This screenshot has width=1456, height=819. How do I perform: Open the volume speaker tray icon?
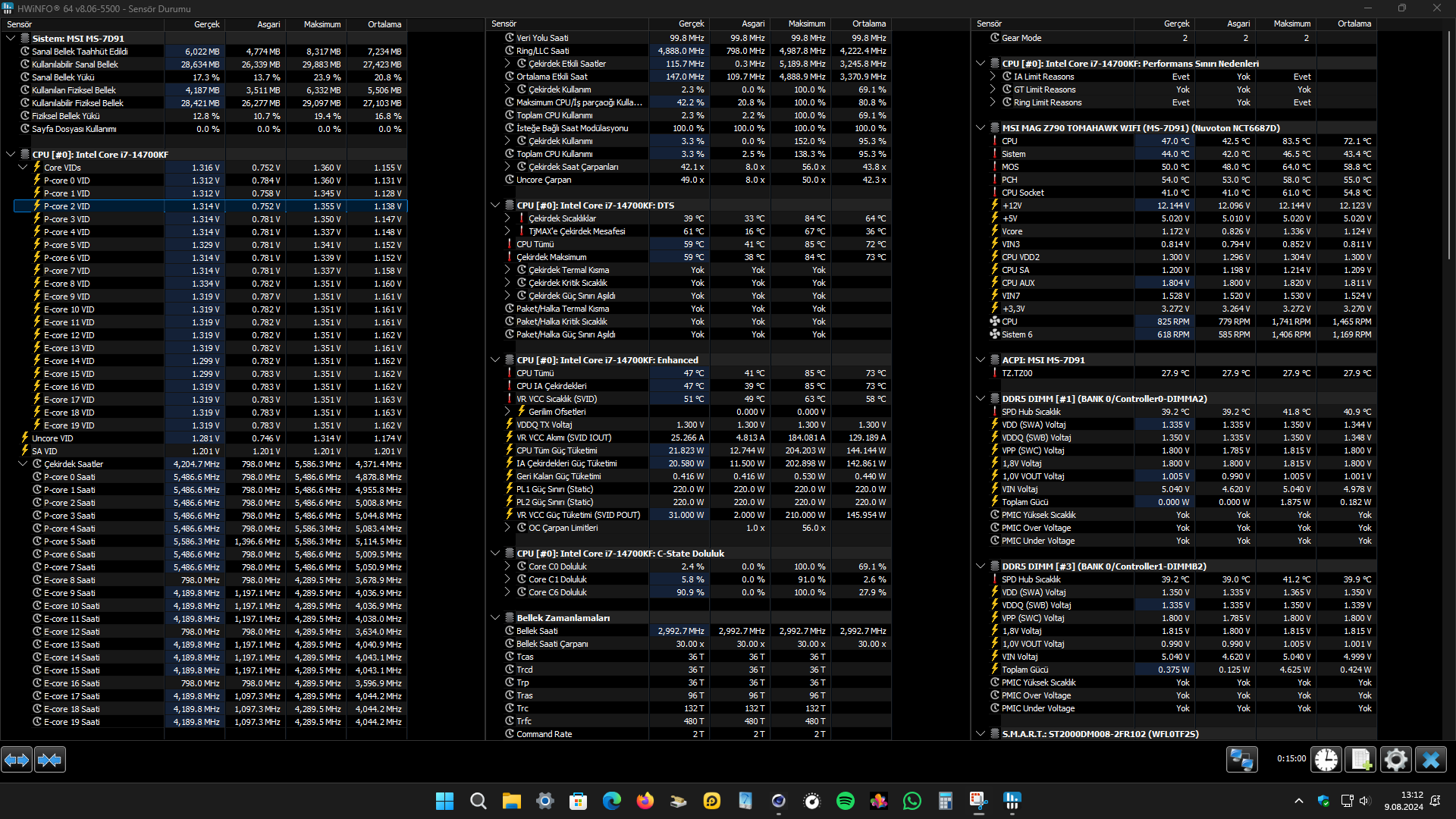pos(1365,801)
